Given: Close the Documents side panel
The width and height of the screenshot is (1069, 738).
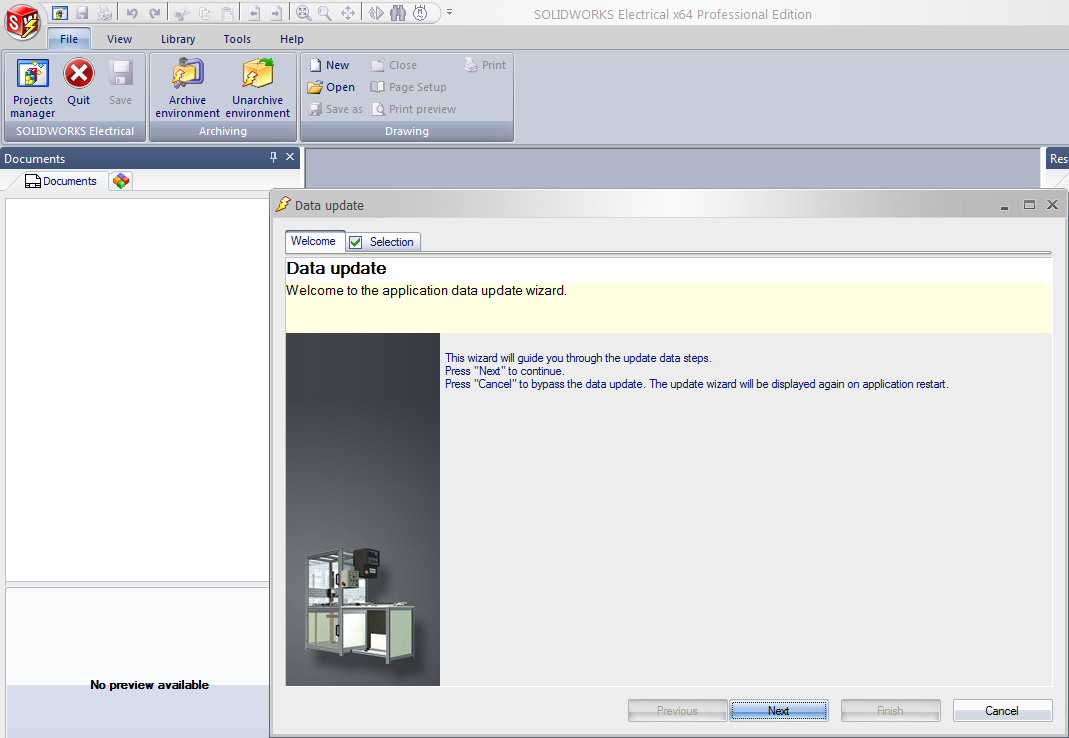Looking at the screenshot, I should pyautogui.click(x=290, y=157).
